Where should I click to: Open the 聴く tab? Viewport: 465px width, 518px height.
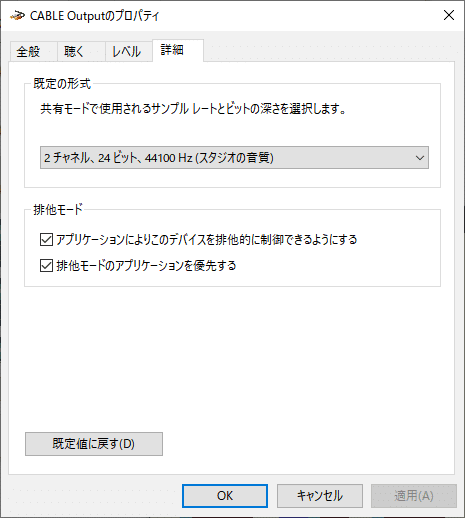[74, 51]
